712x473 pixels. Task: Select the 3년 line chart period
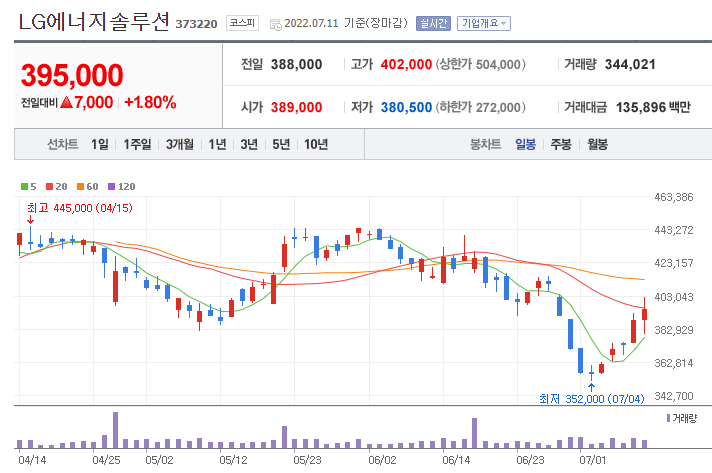(x=249, y=144)
